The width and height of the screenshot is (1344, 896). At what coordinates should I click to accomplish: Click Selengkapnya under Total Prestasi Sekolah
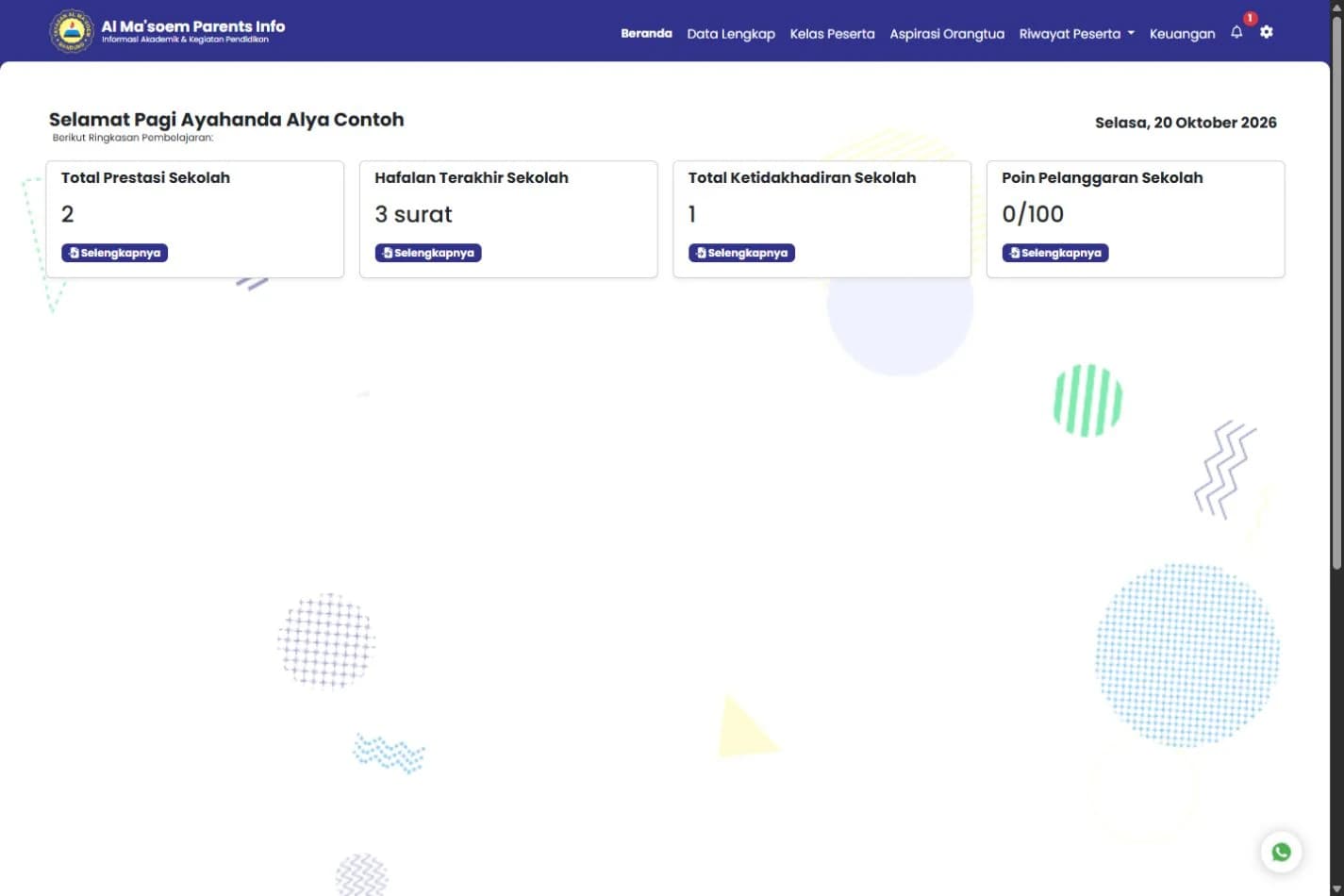[114, 253]
